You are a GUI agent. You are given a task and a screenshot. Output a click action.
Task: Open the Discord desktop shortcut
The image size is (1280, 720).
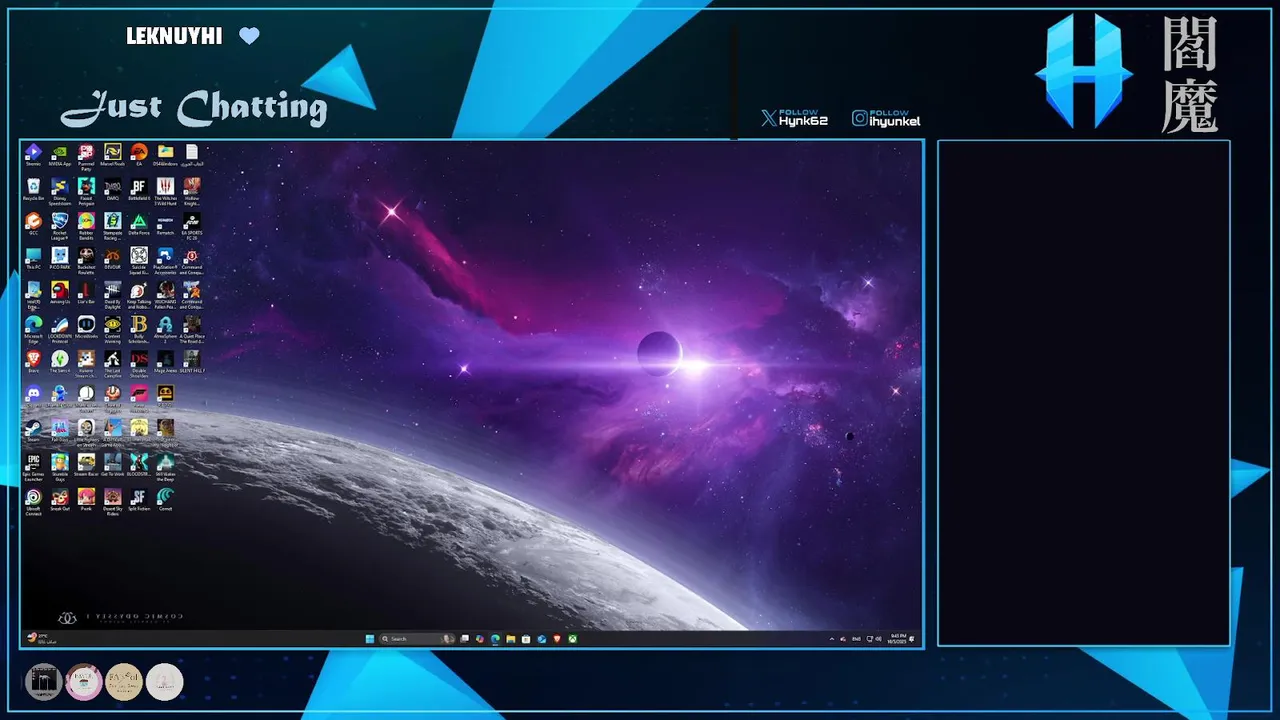33,395
